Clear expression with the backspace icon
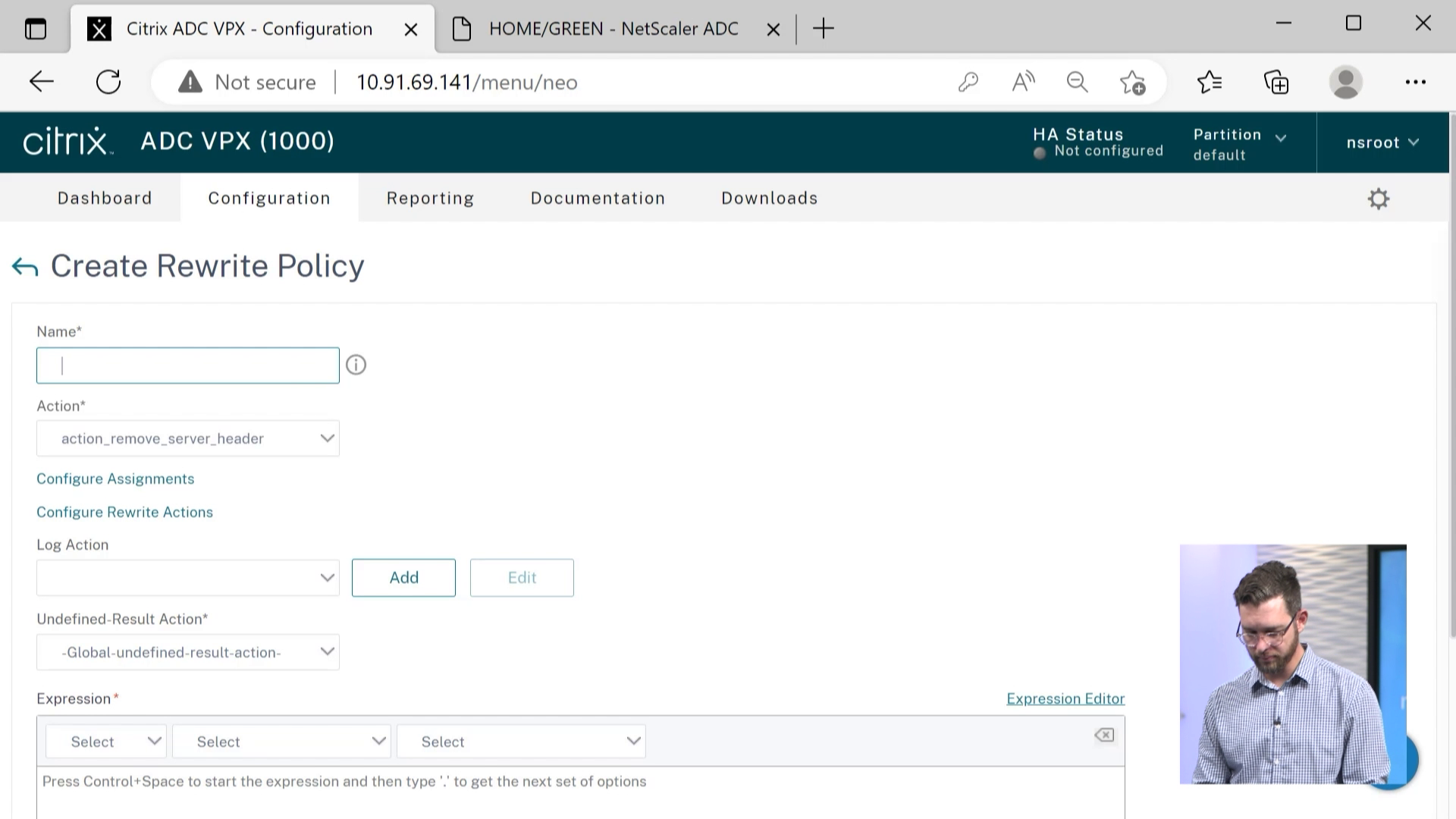 click(1104, 735)
